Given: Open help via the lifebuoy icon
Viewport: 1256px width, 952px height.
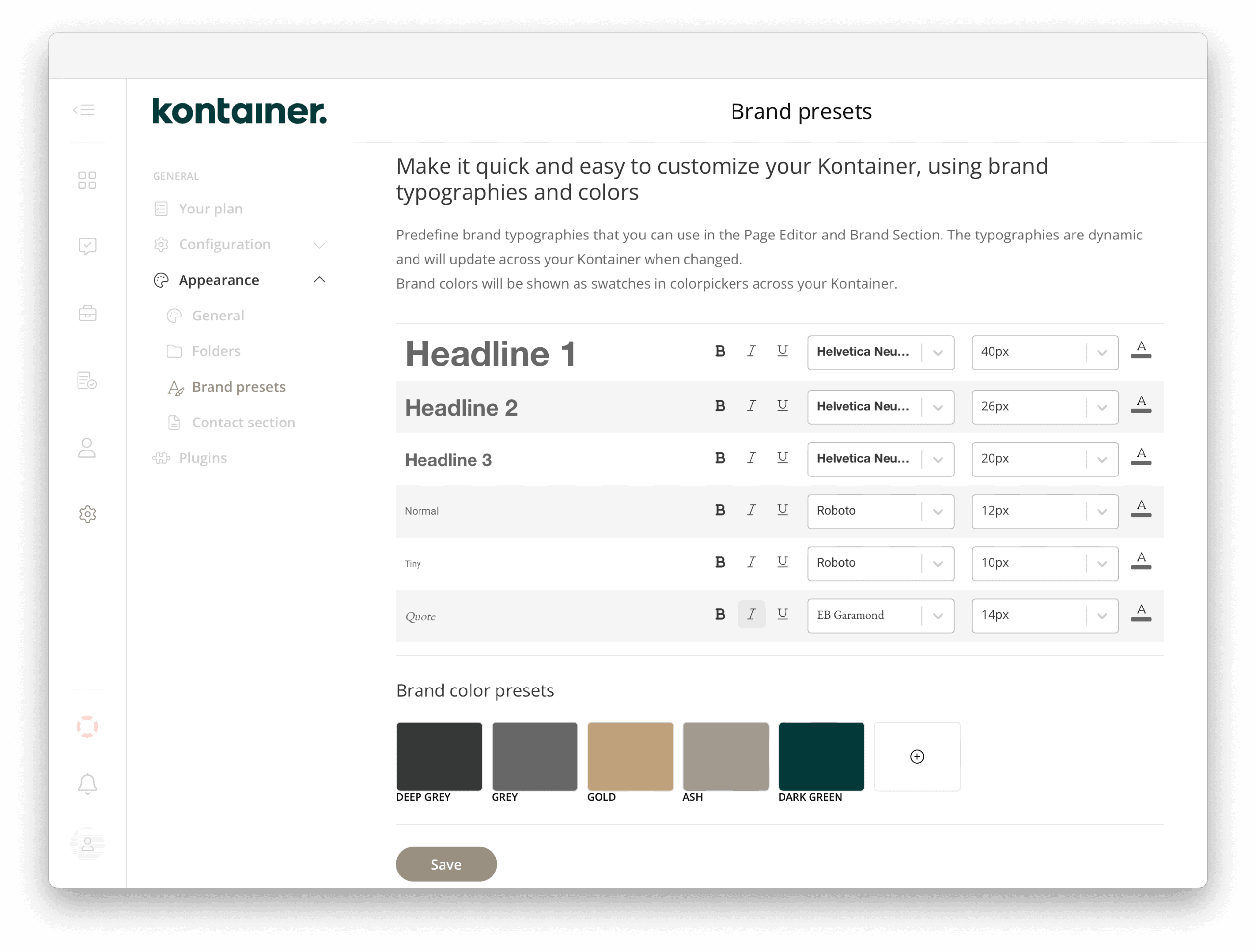Looking at the screenshot, I should click(x=87, y=725).
